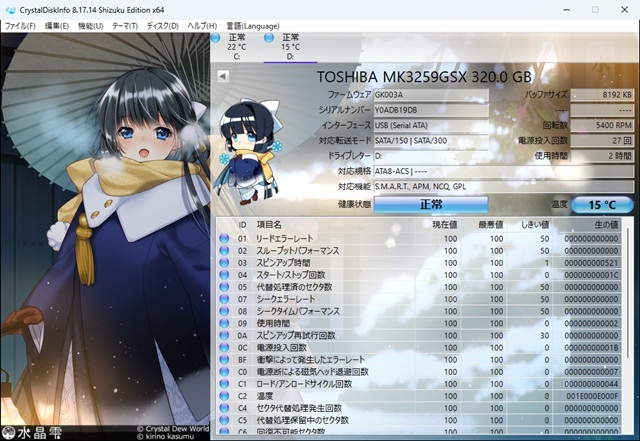Image resolution: width=640 pixels, height=441 pixels.
Task: Click the CrystalDiskInfo title bar app icon
Action: pyautogui.click(x=9, y=8)
